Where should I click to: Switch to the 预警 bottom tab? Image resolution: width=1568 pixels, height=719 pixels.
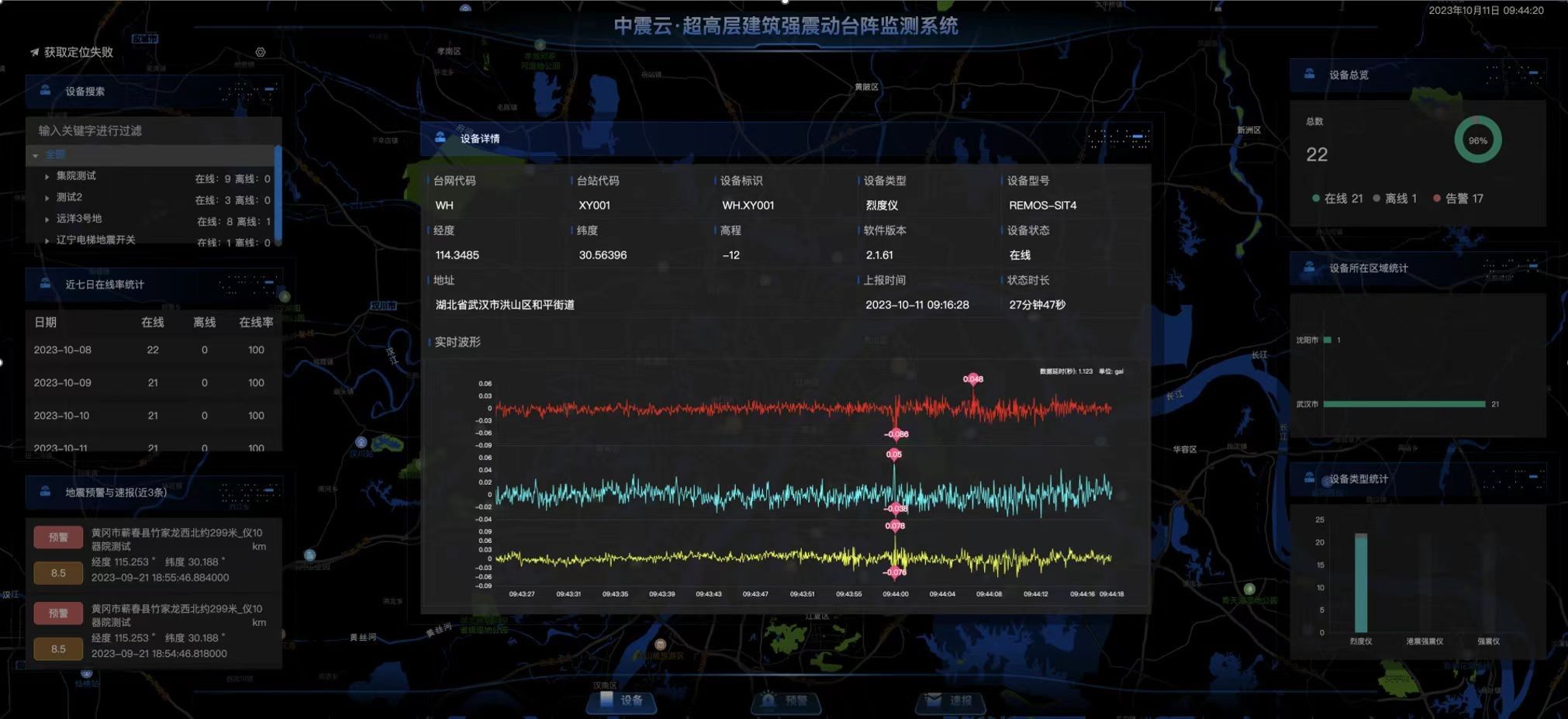click(787, 701)
